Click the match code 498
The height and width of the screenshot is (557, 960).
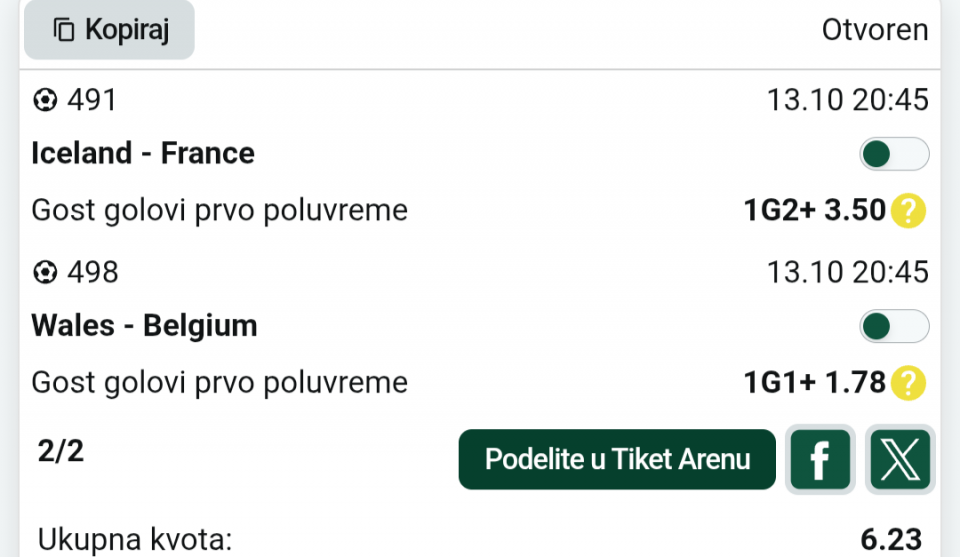coord(92,272)
